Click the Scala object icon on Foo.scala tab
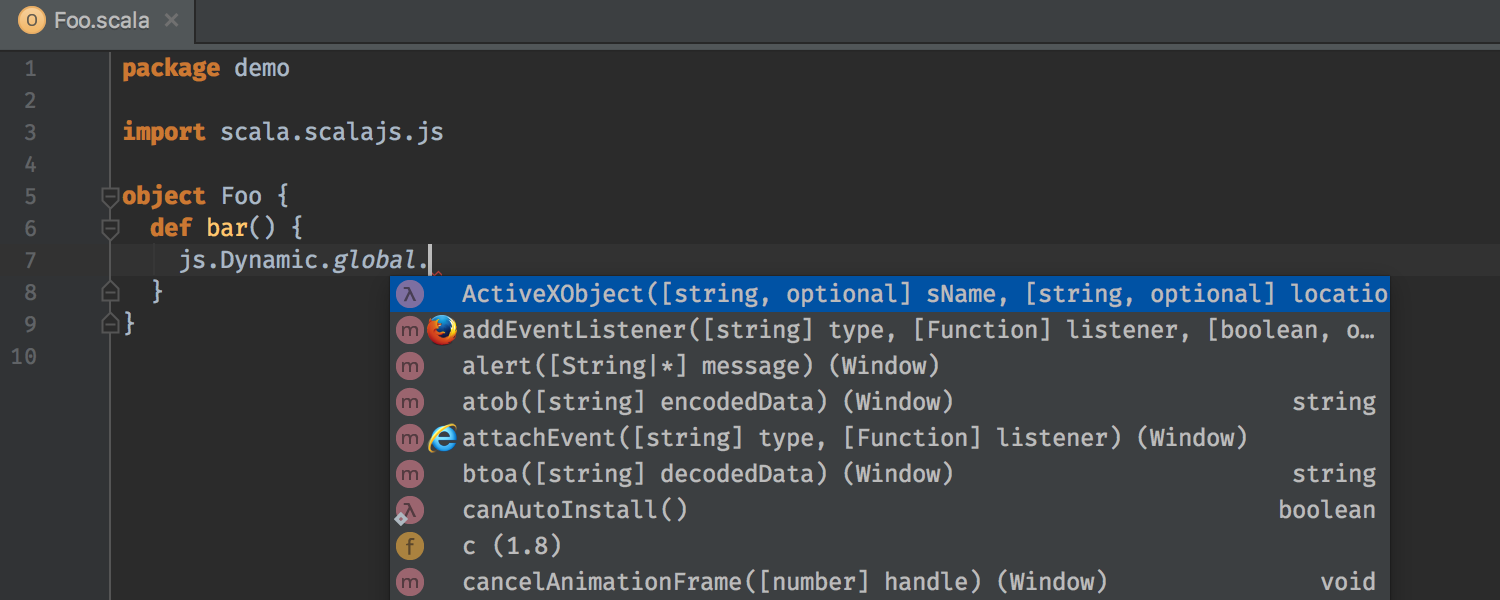1500x600 pixels. click(32, 20)
